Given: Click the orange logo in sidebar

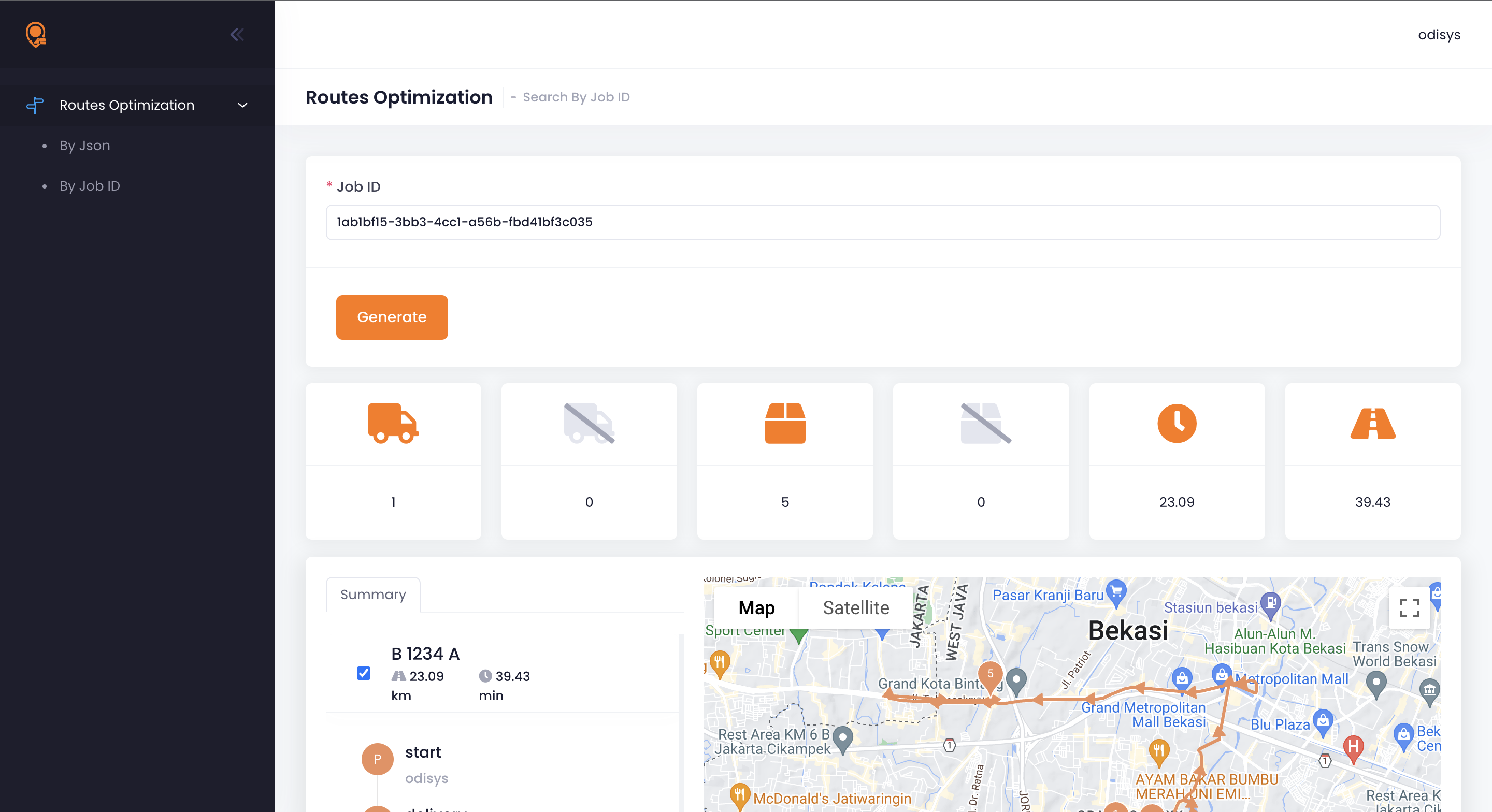Looking at the screenshot, I should pyautogui.click(x=36, y=35).
